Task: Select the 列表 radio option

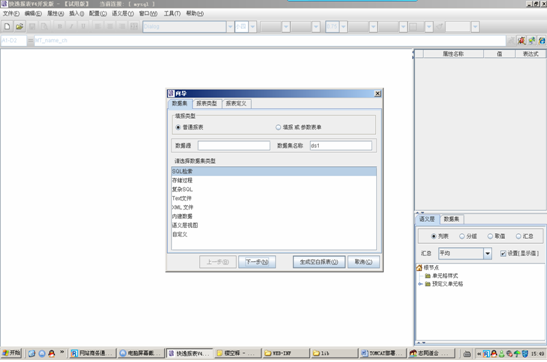Action: 434,236
